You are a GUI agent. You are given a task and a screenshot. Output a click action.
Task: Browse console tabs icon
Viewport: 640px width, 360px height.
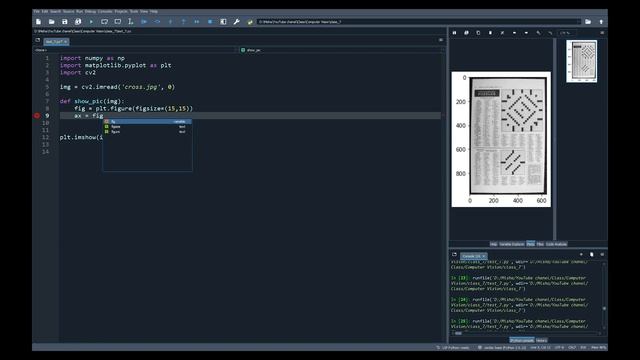point(454,254)
